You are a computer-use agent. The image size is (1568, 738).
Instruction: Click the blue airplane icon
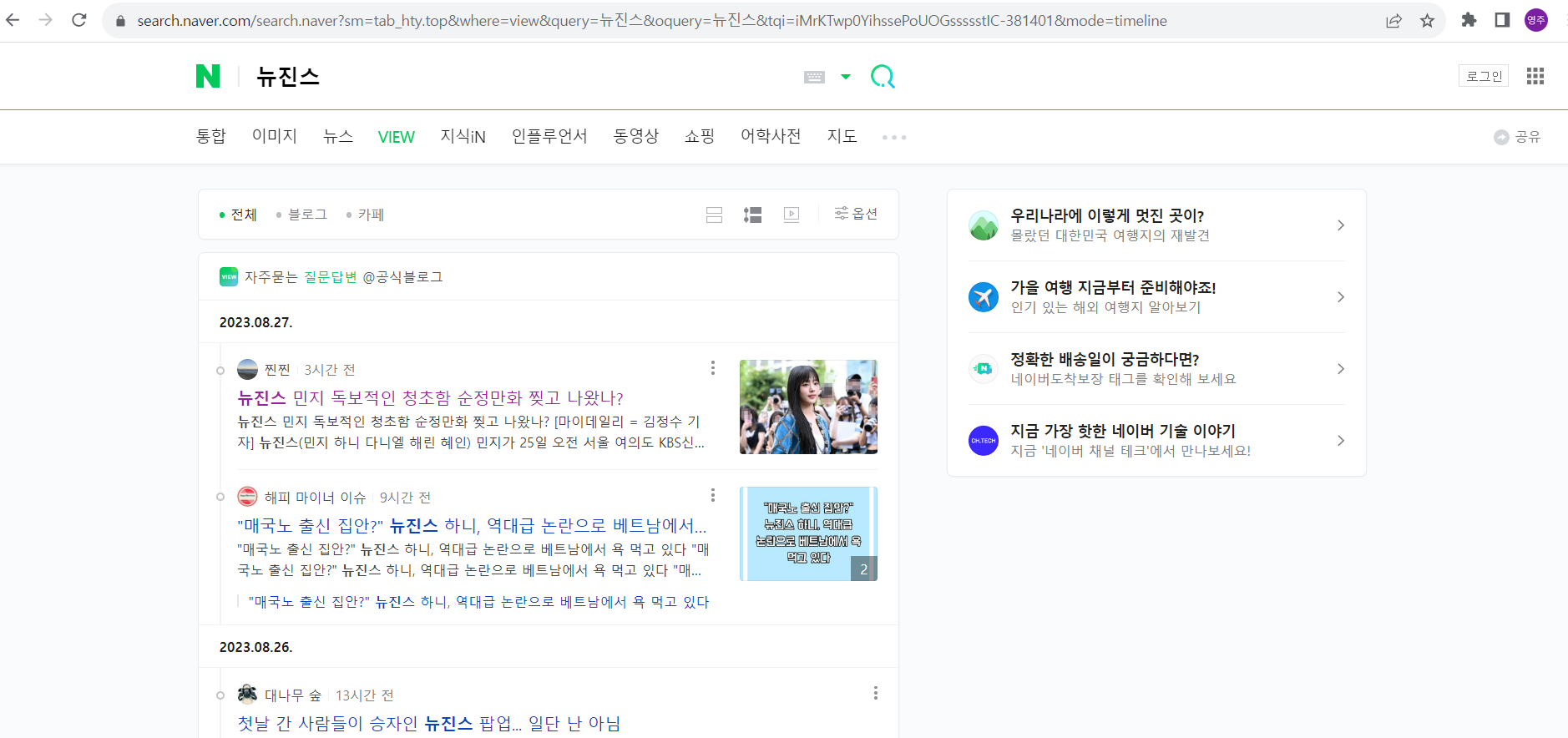pyautogui.click(x=984, y=297)
